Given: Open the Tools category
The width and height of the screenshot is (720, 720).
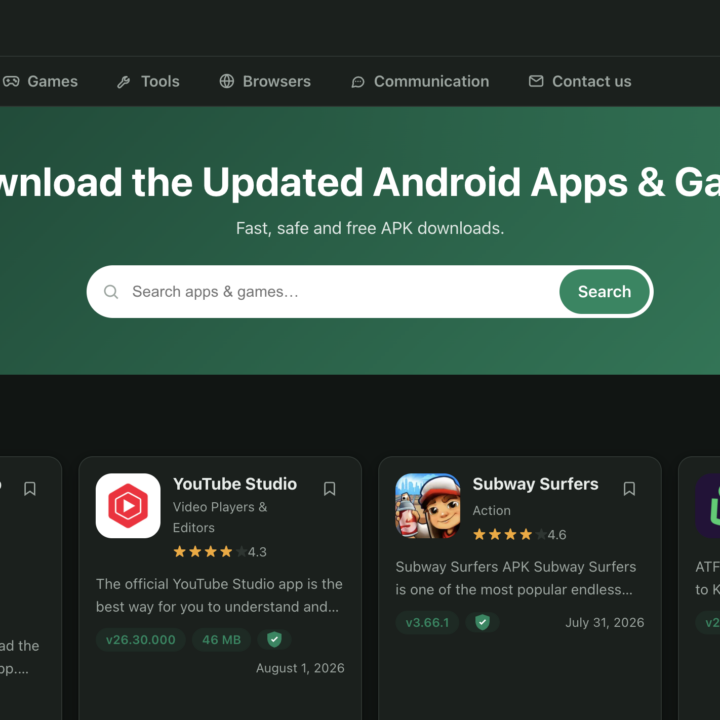Looking at the screenshot, I should 148,81.
